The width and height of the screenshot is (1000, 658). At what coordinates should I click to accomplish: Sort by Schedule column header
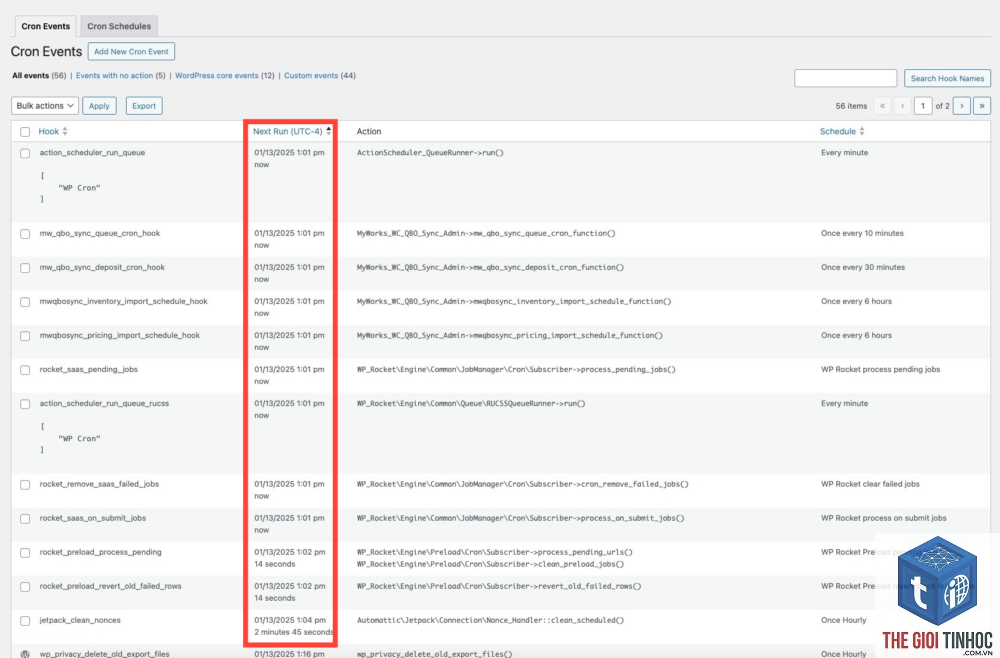click(x=837, y=131)
